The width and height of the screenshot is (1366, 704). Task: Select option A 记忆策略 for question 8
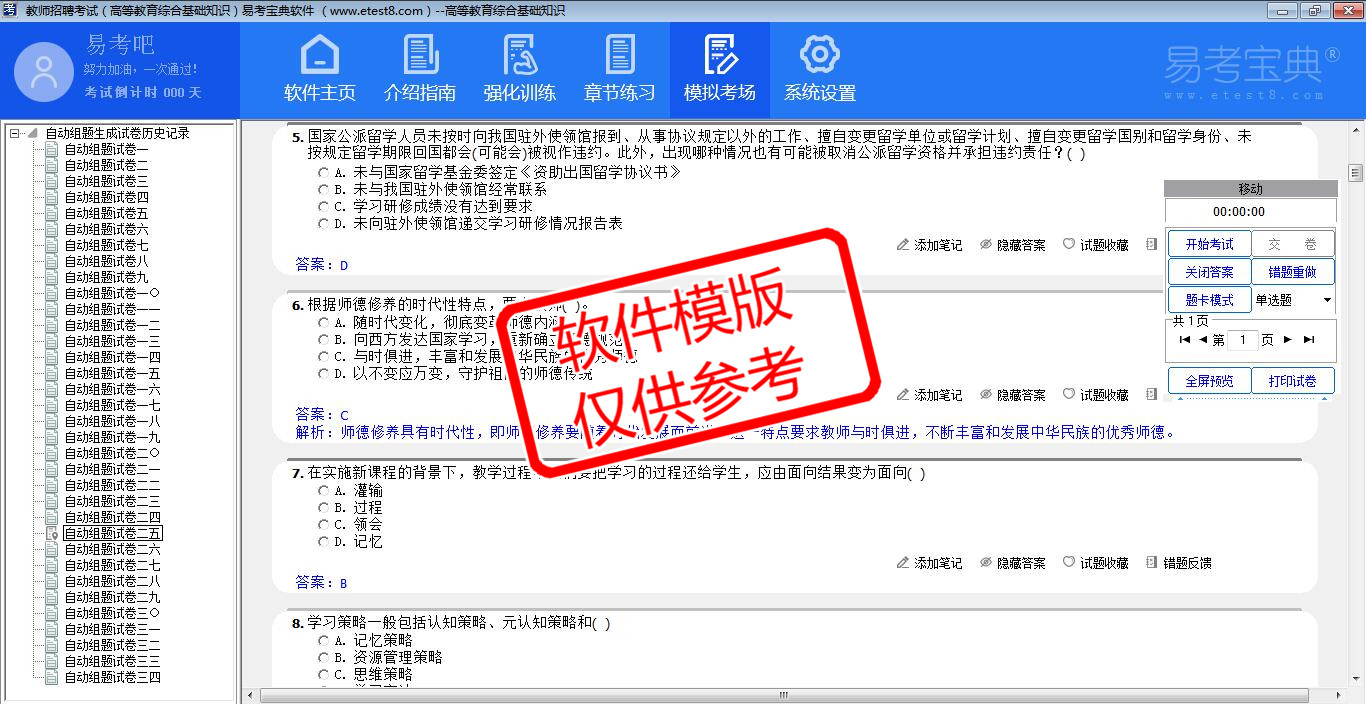pos(323,640)
